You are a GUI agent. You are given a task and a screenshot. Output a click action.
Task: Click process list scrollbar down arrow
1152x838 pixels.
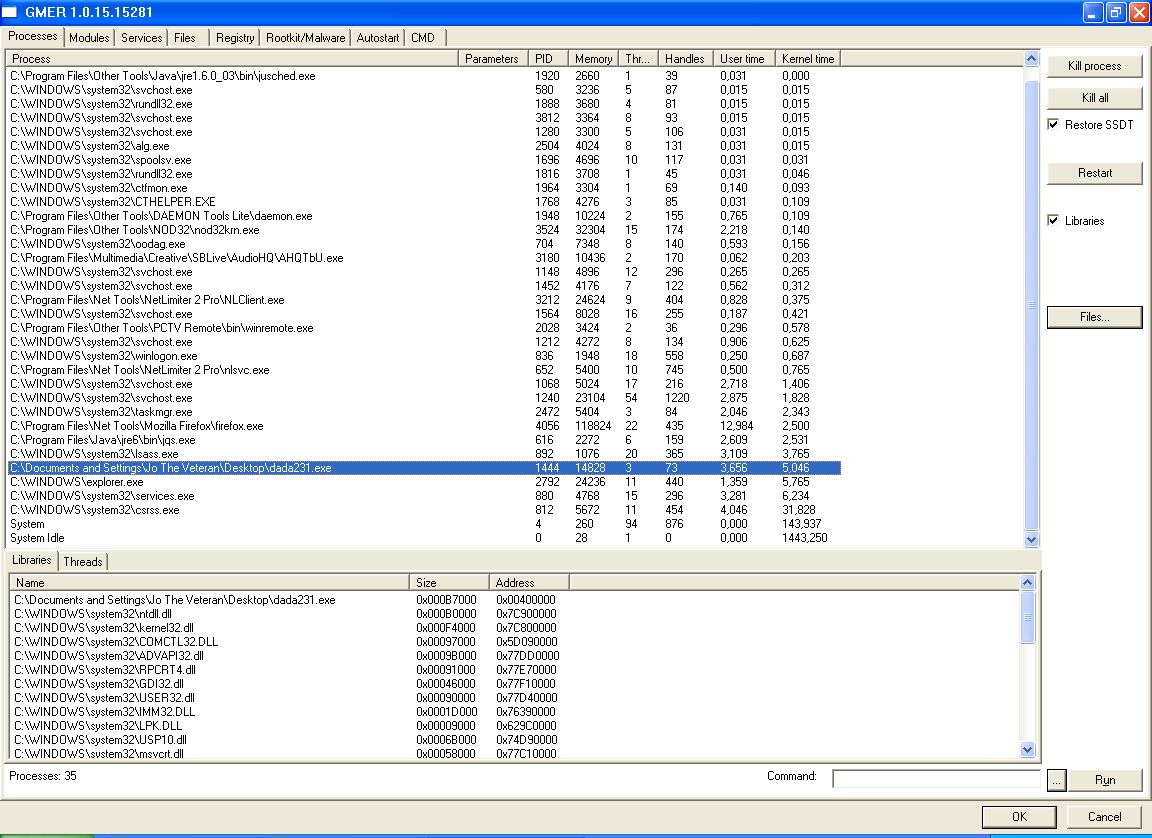point(1031,539)
